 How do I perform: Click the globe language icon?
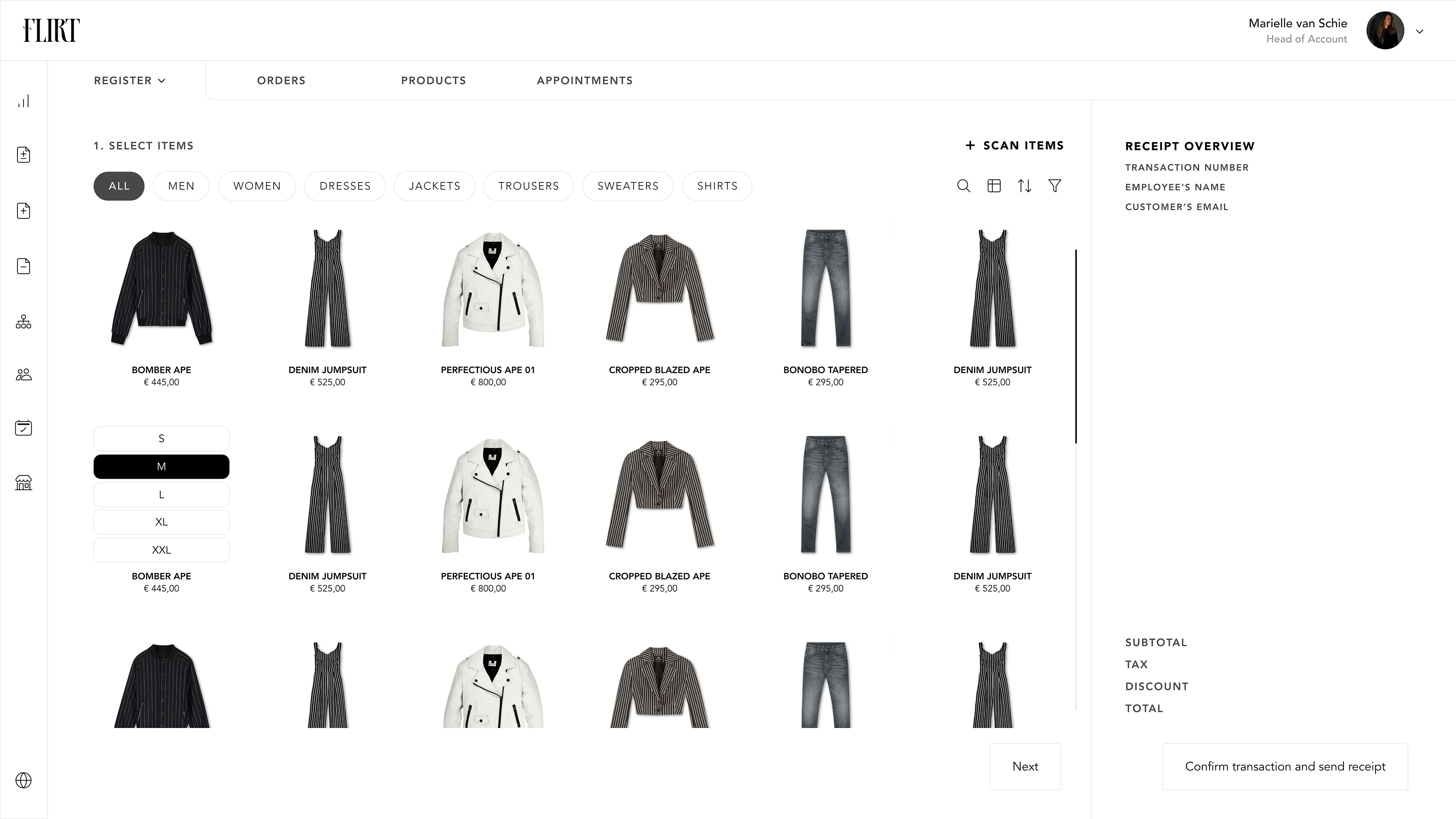tap(23, 780)
